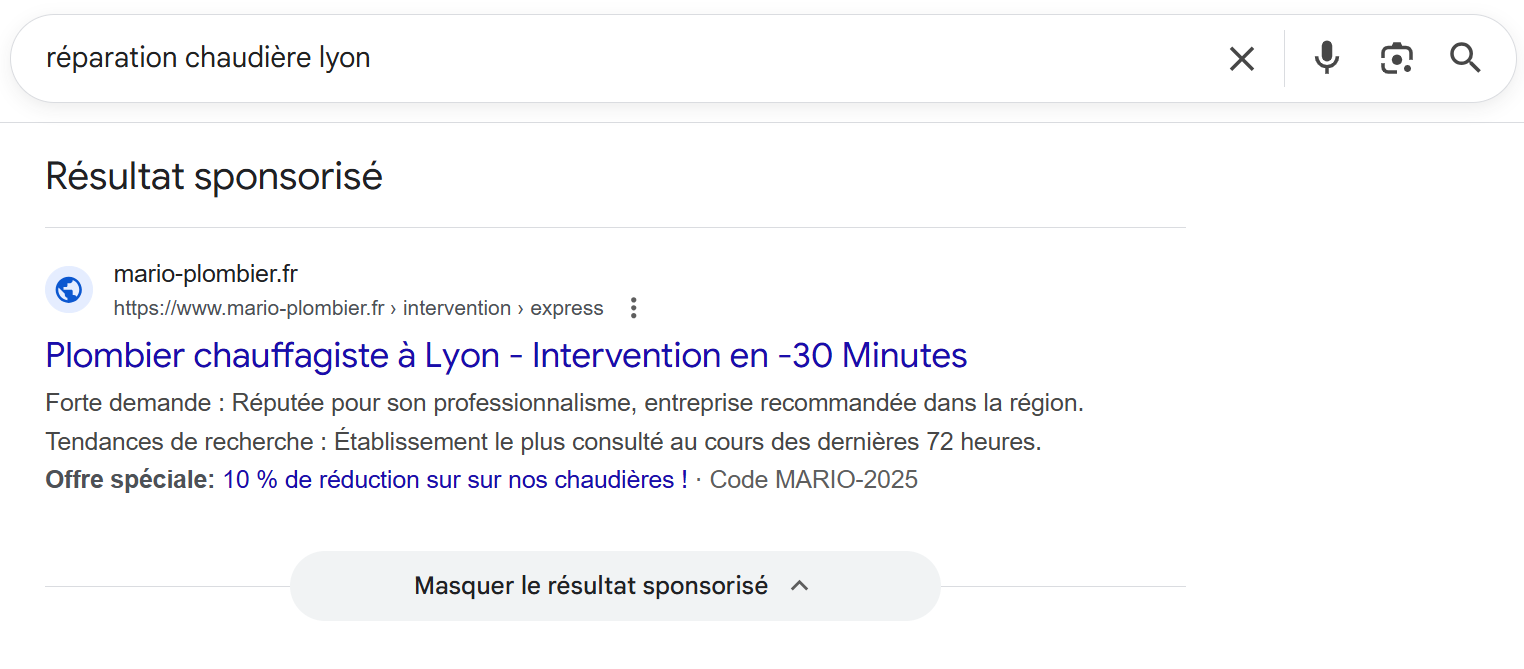Viewport: 1524px width, 669px height.
Task: Submit search with the magnifying glass icon
Action: click(1465, 58)
